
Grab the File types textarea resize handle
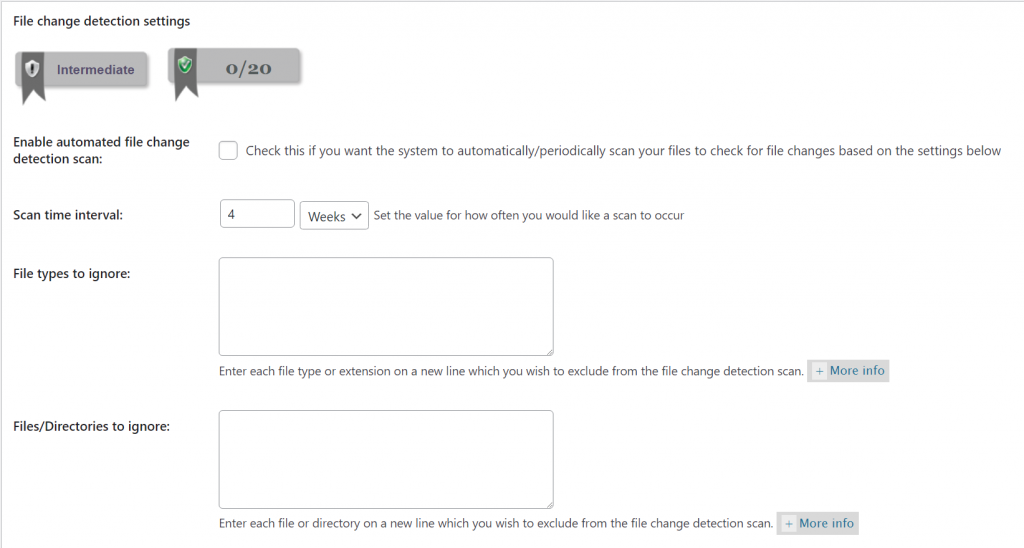548,350
